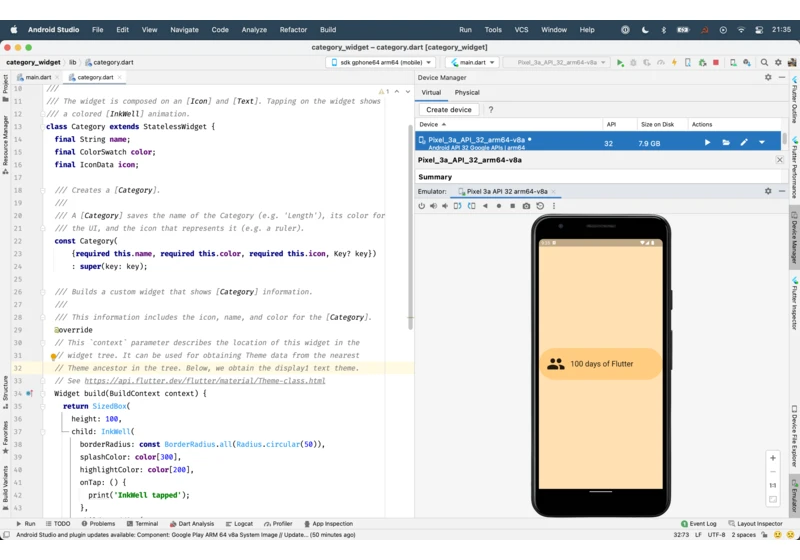Open Emulator panel settings gear
This screenshot has height=560, width=800.
tap(768, 191)
